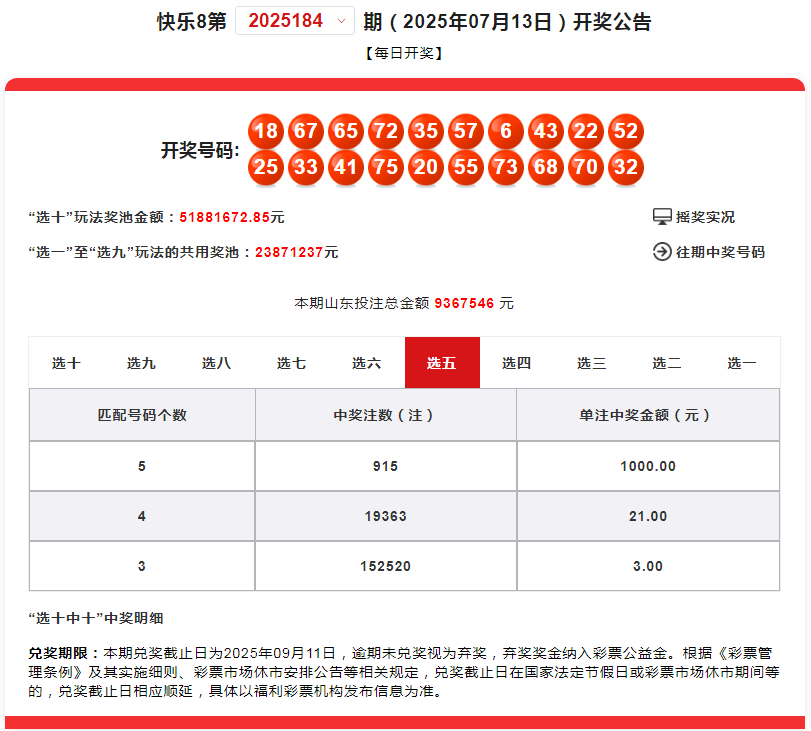The height and width of the screenshot is (731, 811).
Task: Switch to the 选九 tab
Action: pos(141,363)
